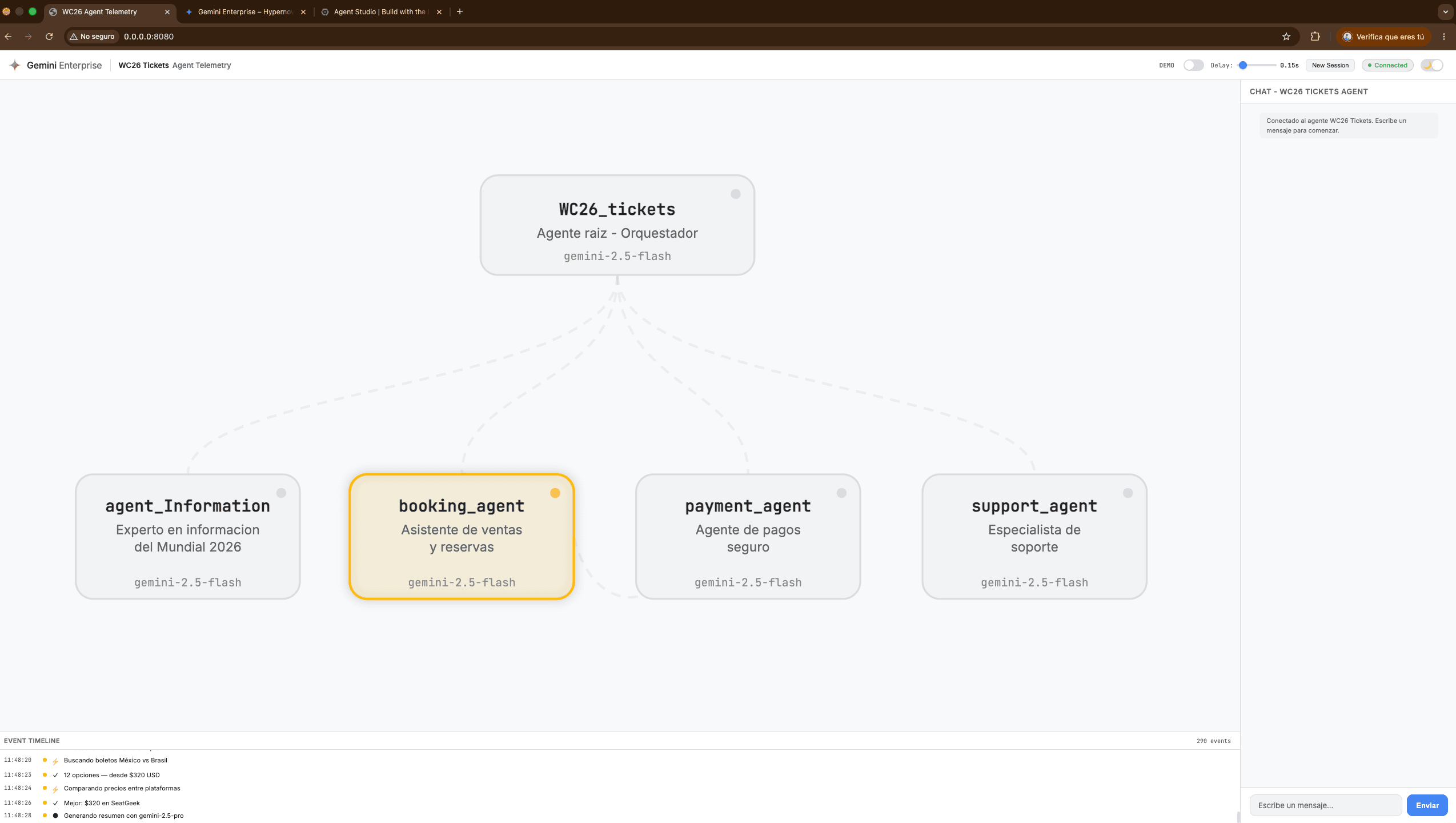1456x823 pixels.
Task: Click the Verifica que eres tú button
Action: click(1383, 37)
